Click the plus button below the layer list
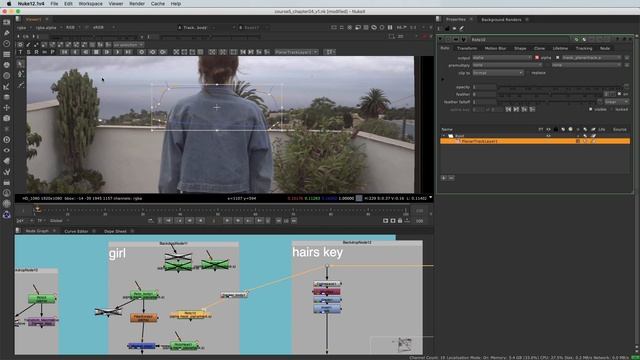The image size is (640, 360). click(x=444, y=178)
